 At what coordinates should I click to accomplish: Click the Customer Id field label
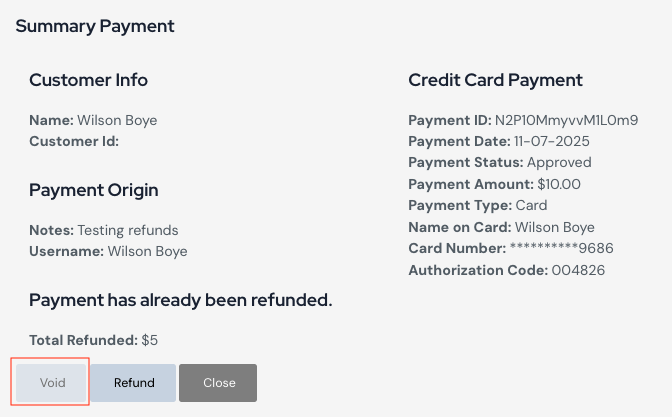[74, 141]
